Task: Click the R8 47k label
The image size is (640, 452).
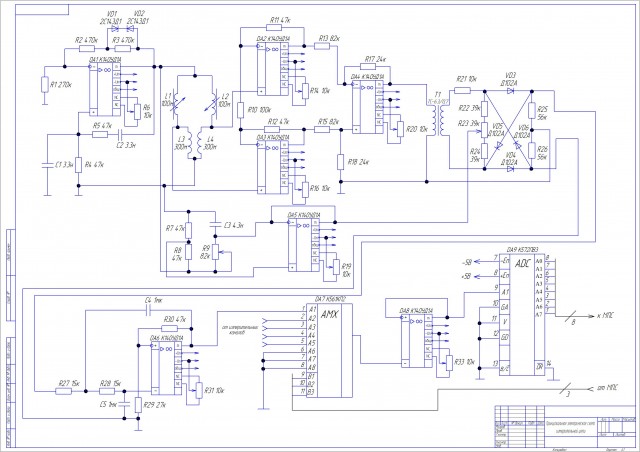Action: point(177,254)
